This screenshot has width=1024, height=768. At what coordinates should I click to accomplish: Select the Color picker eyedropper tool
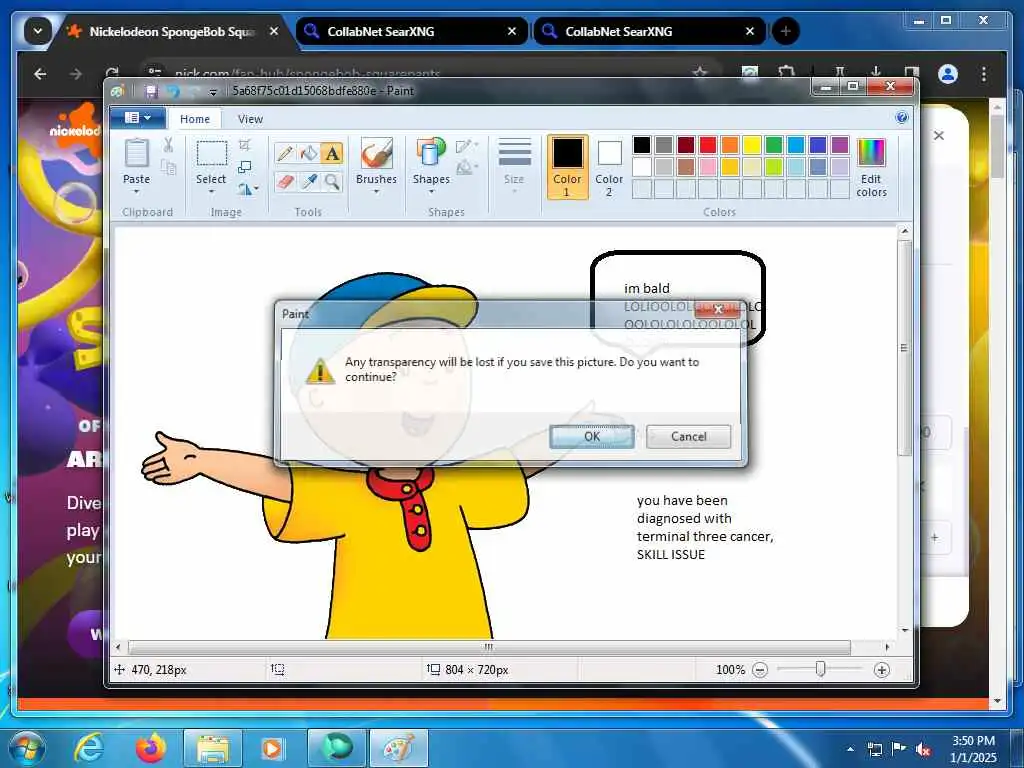click(x=309, y=182)
